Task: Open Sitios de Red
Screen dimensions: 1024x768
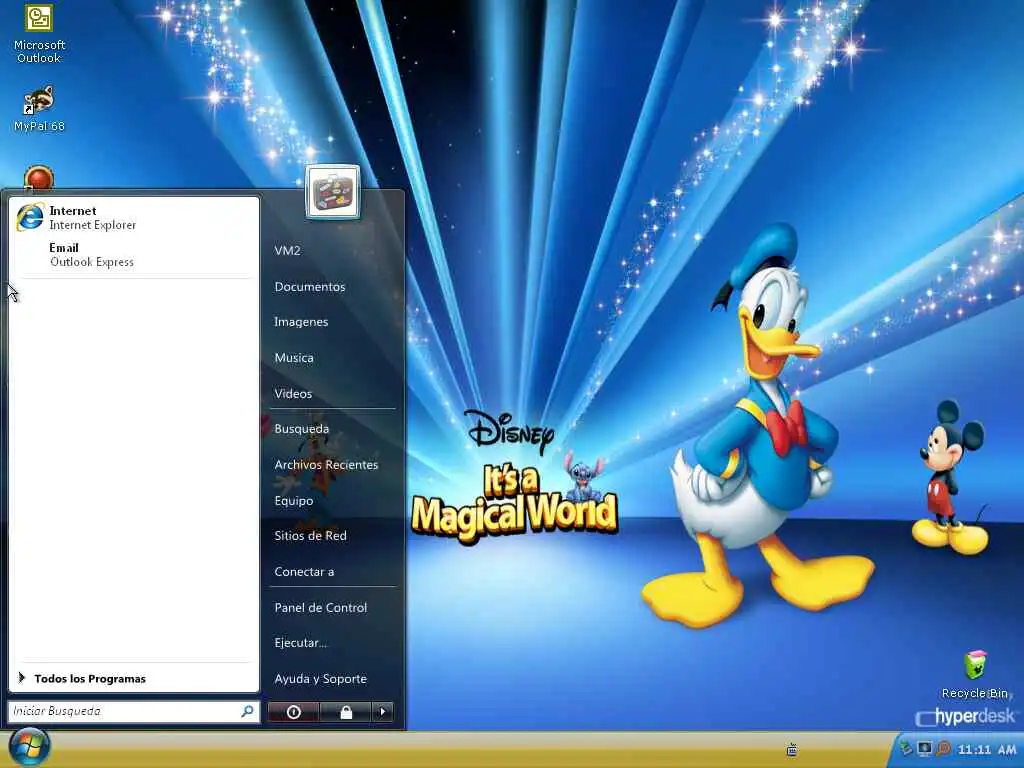Action: [x=310, y=536]
